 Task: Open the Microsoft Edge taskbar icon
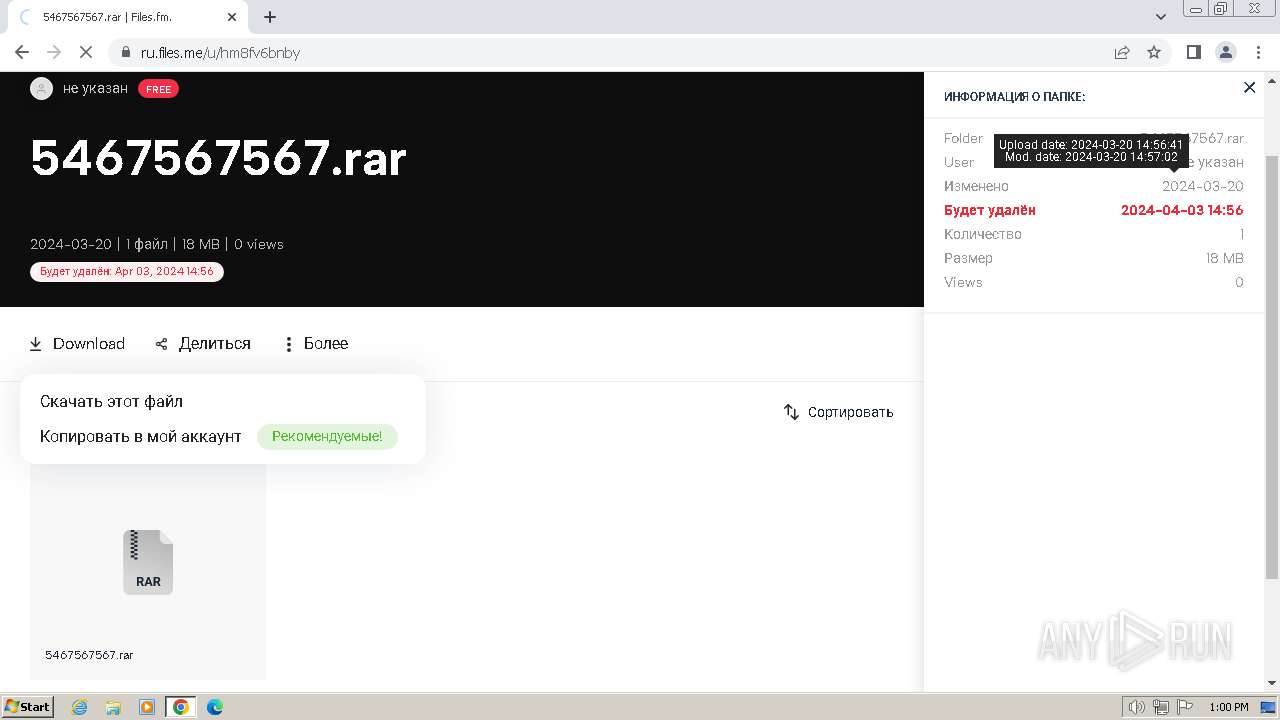tap(214, 707)
